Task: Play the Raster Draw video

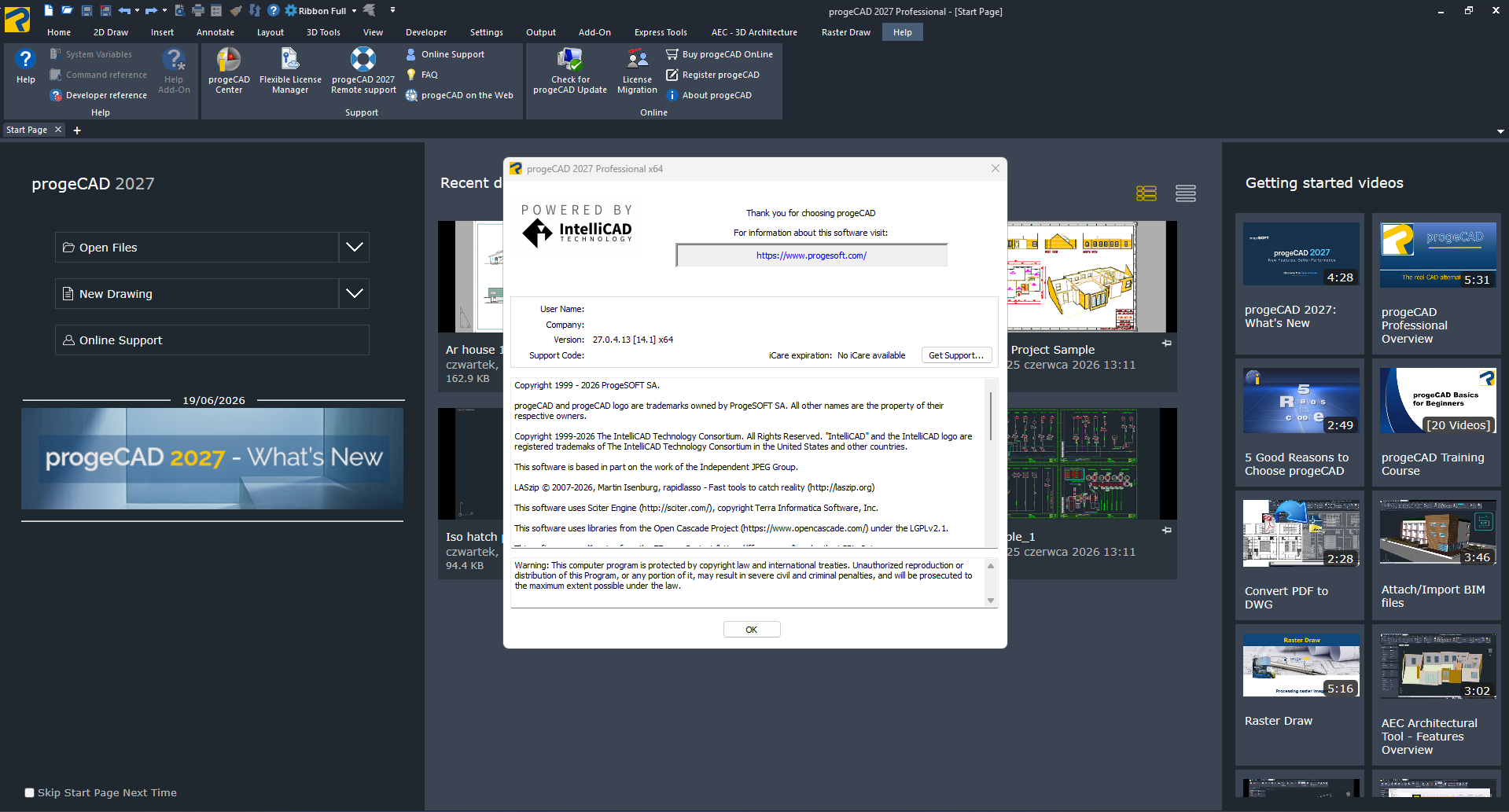Action: click(x=1301, y=665)
